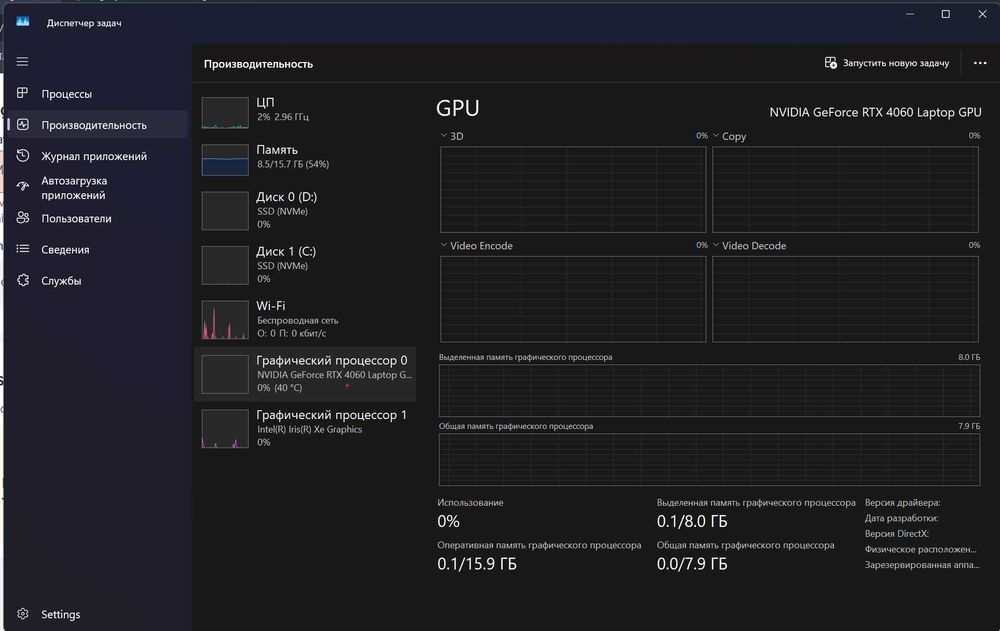Screen dimensions: 1000x631
Task: Open Сведения page icon
Action: (22, 250)
